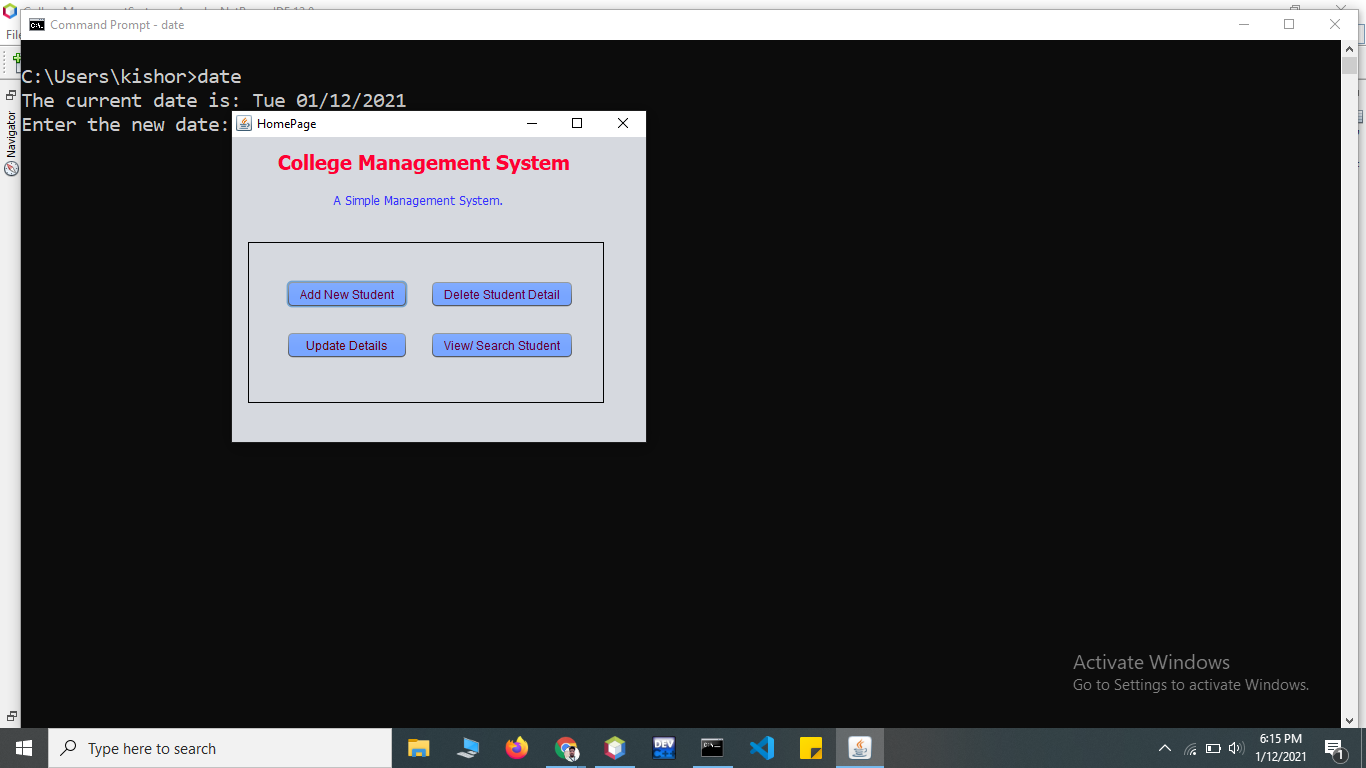Click the 'The current date is' line
This screenshot has height=768, width=1366.
pos(214,101)
